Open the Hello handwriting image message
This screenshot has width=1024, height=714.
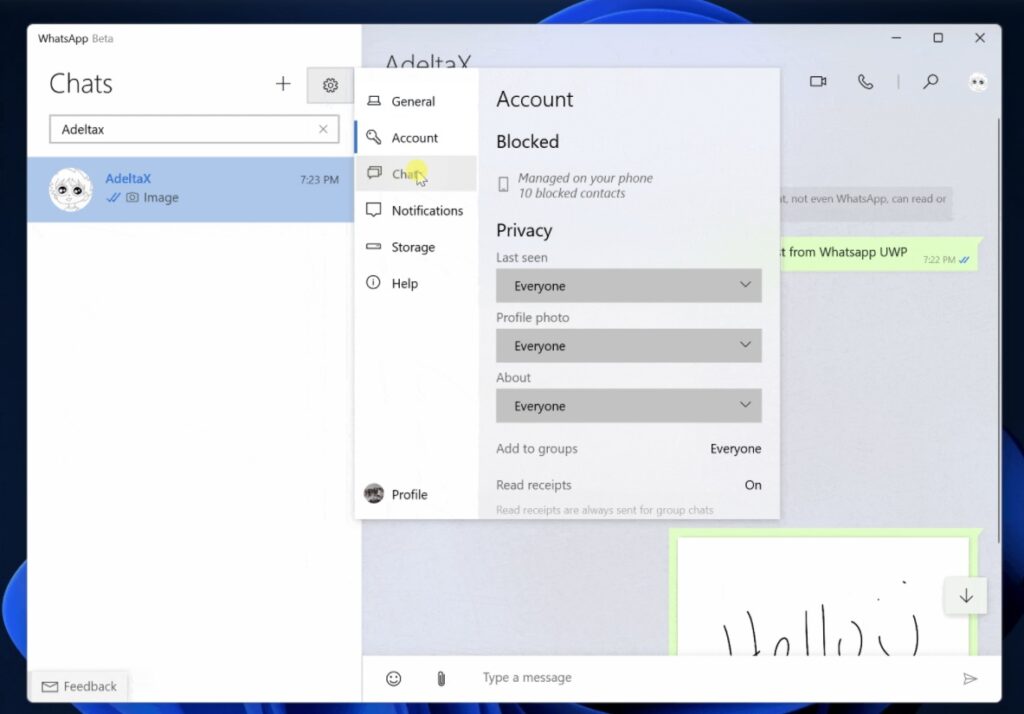[x=823, y=596]
